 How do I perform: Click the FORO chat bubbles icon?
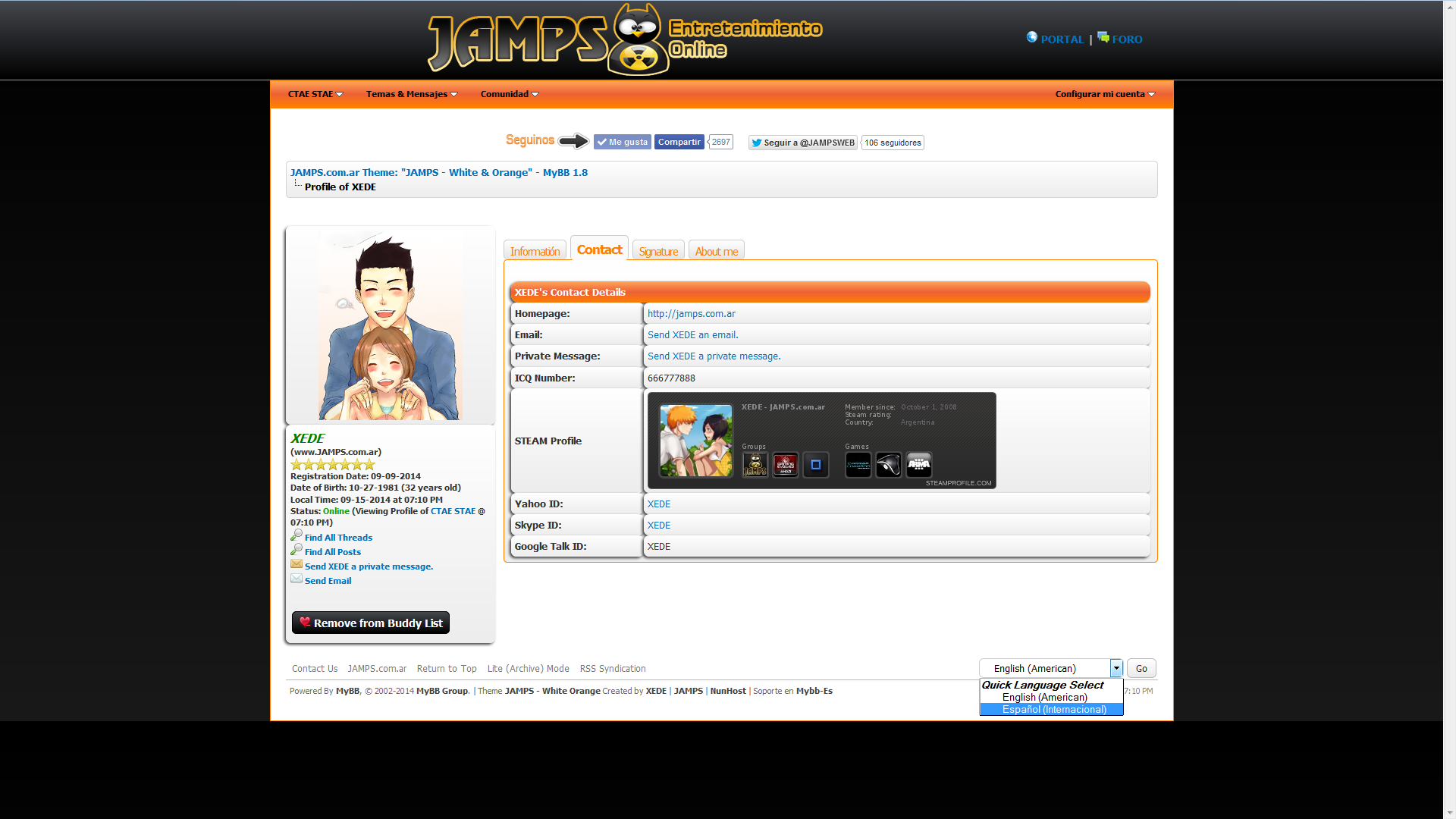(x=1103, y=37)
